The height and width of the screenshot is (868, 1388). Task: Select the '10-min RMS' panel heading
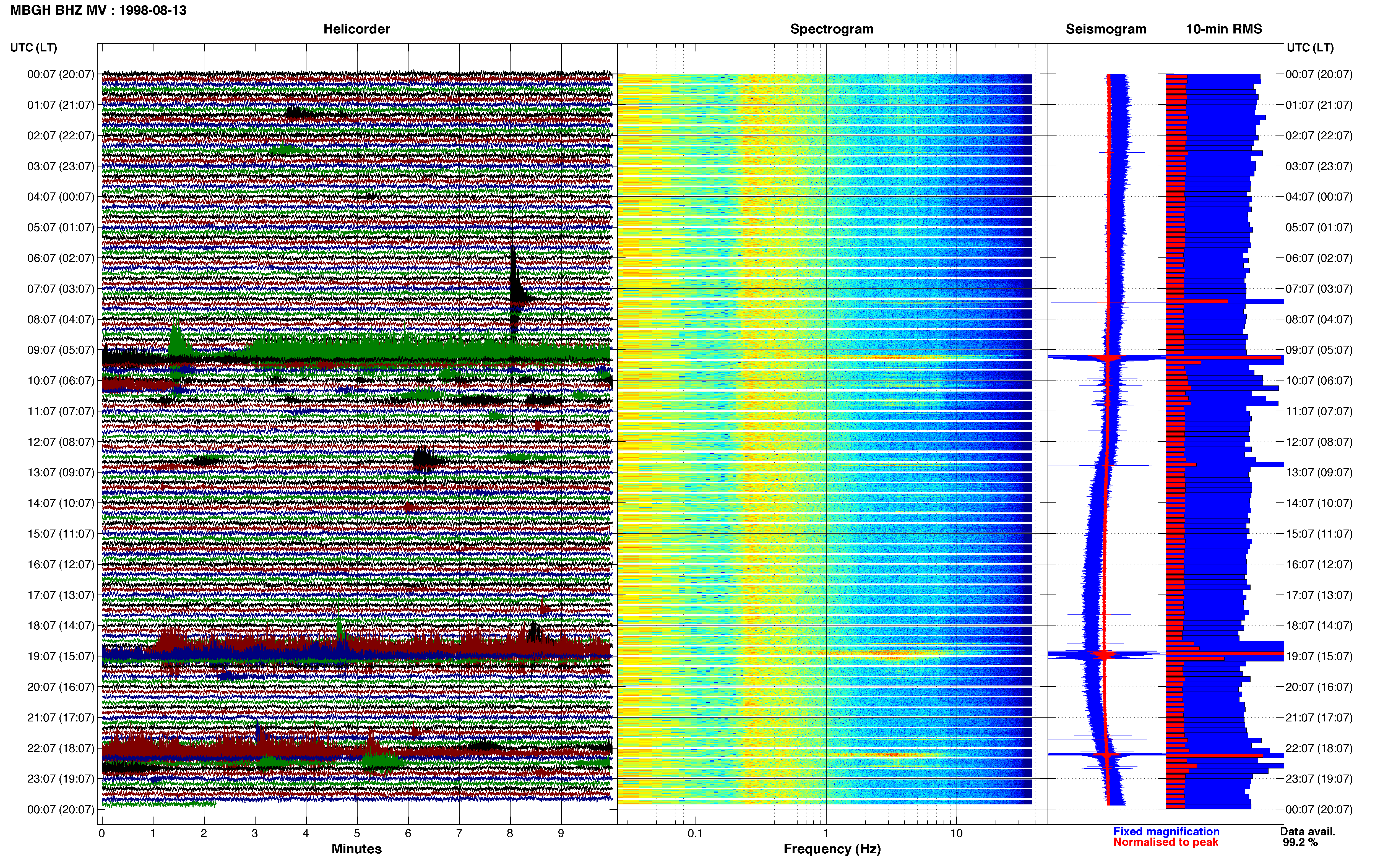pos(1224,29)
